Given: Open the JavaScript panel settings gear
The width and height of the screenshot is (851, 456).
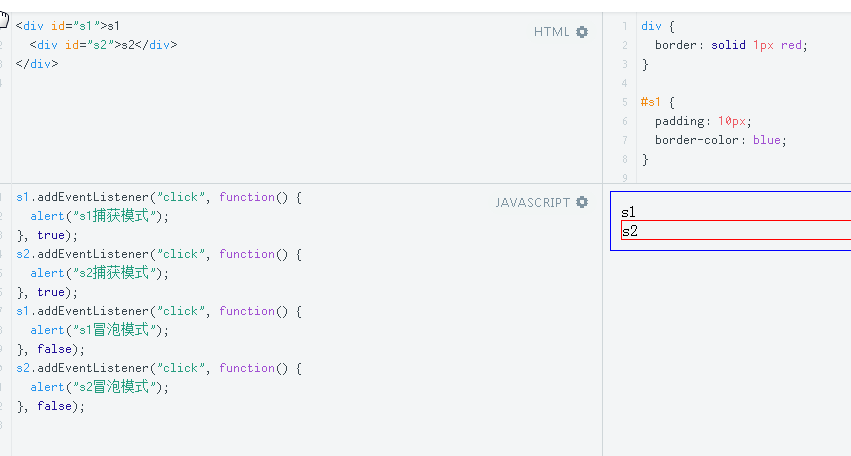Looking at the screenshot, I should [x=582, y=203].
